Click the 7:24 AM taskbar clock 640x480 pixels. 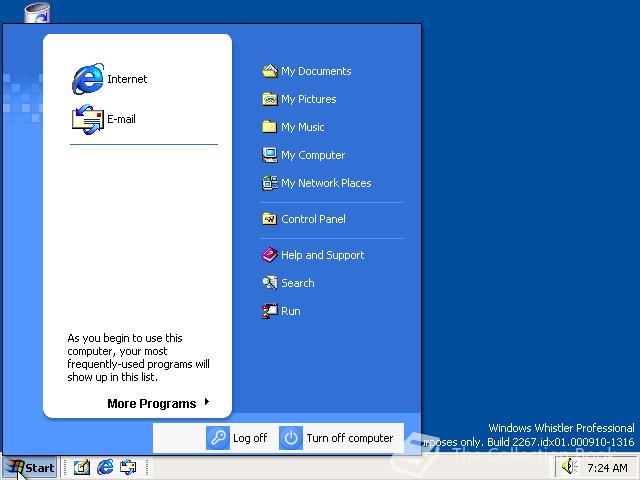coord(607,468)
